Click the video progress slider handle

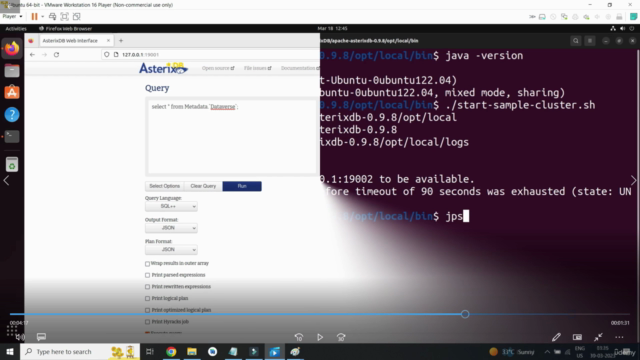(x=465, y=314)
